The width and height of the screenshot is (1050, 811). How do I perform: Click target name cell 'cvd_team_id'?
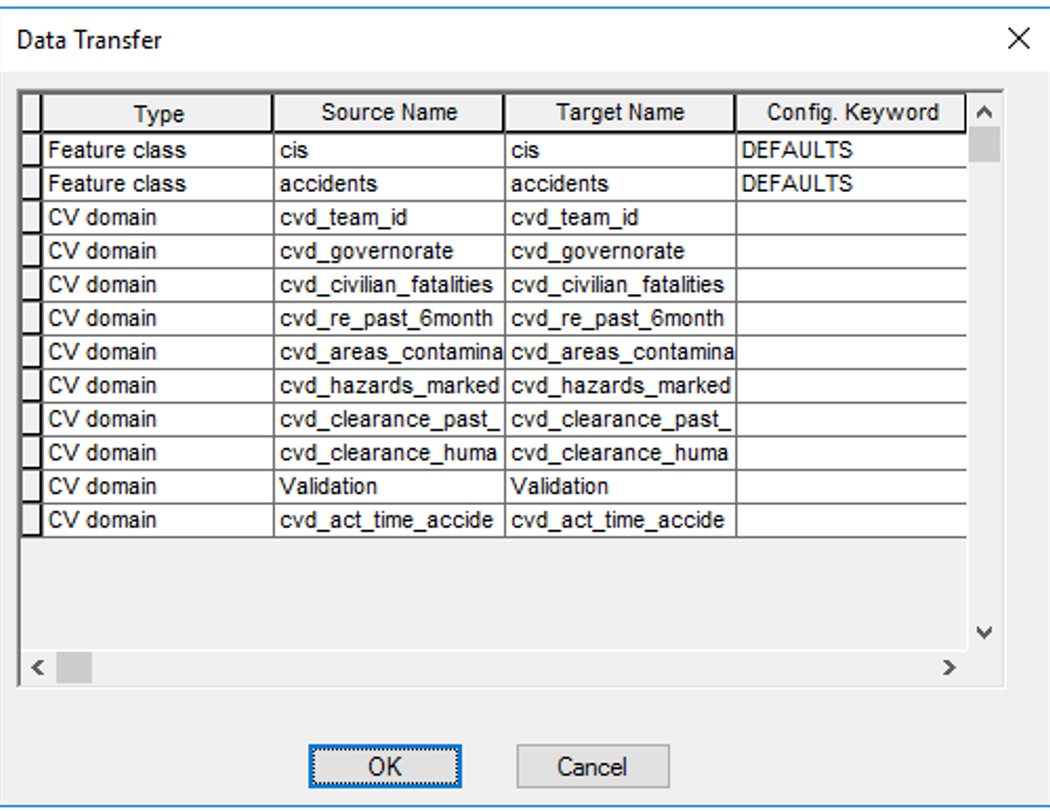(620, 217)
